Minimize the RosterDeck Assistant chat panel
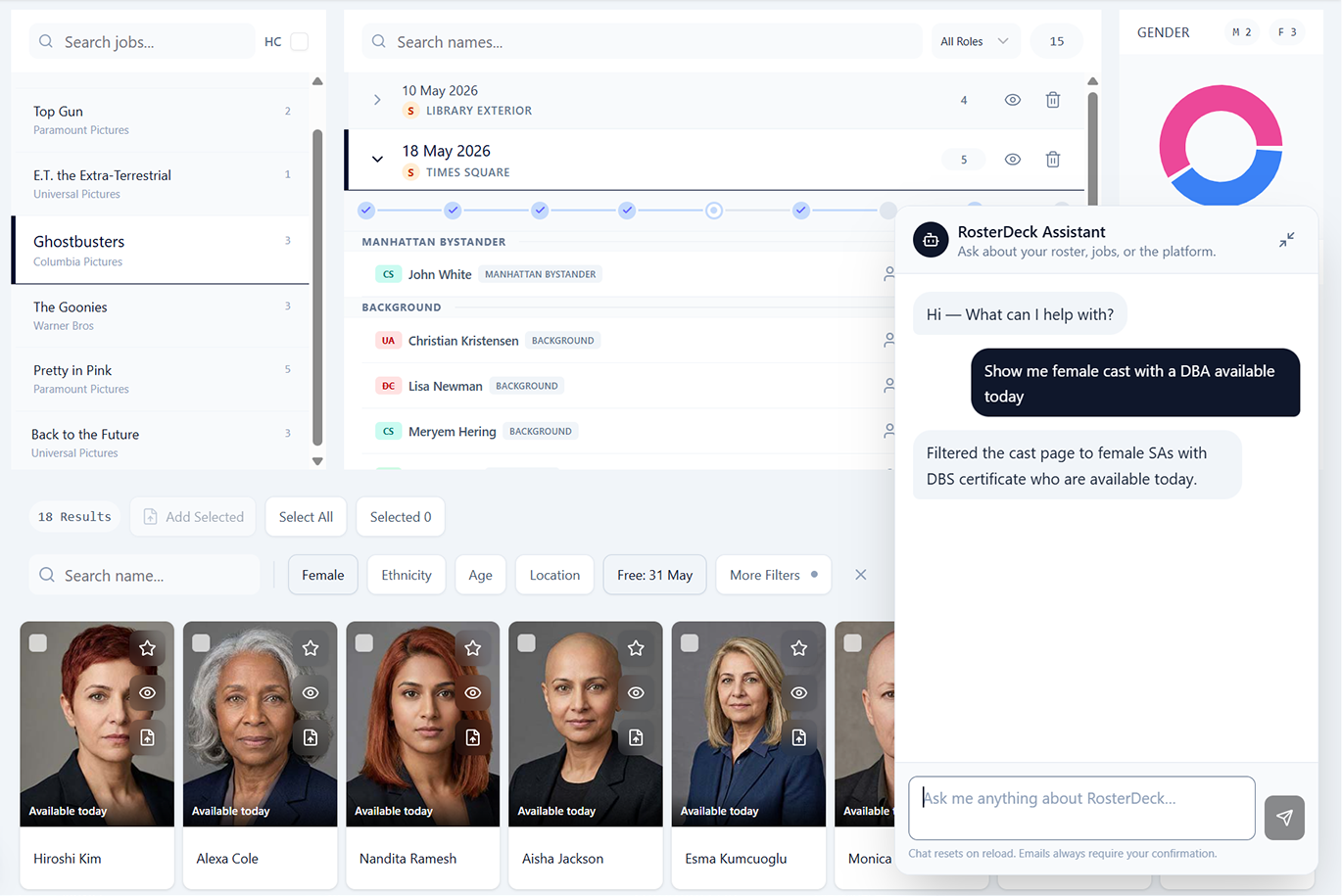 [x=1287, y=240]
